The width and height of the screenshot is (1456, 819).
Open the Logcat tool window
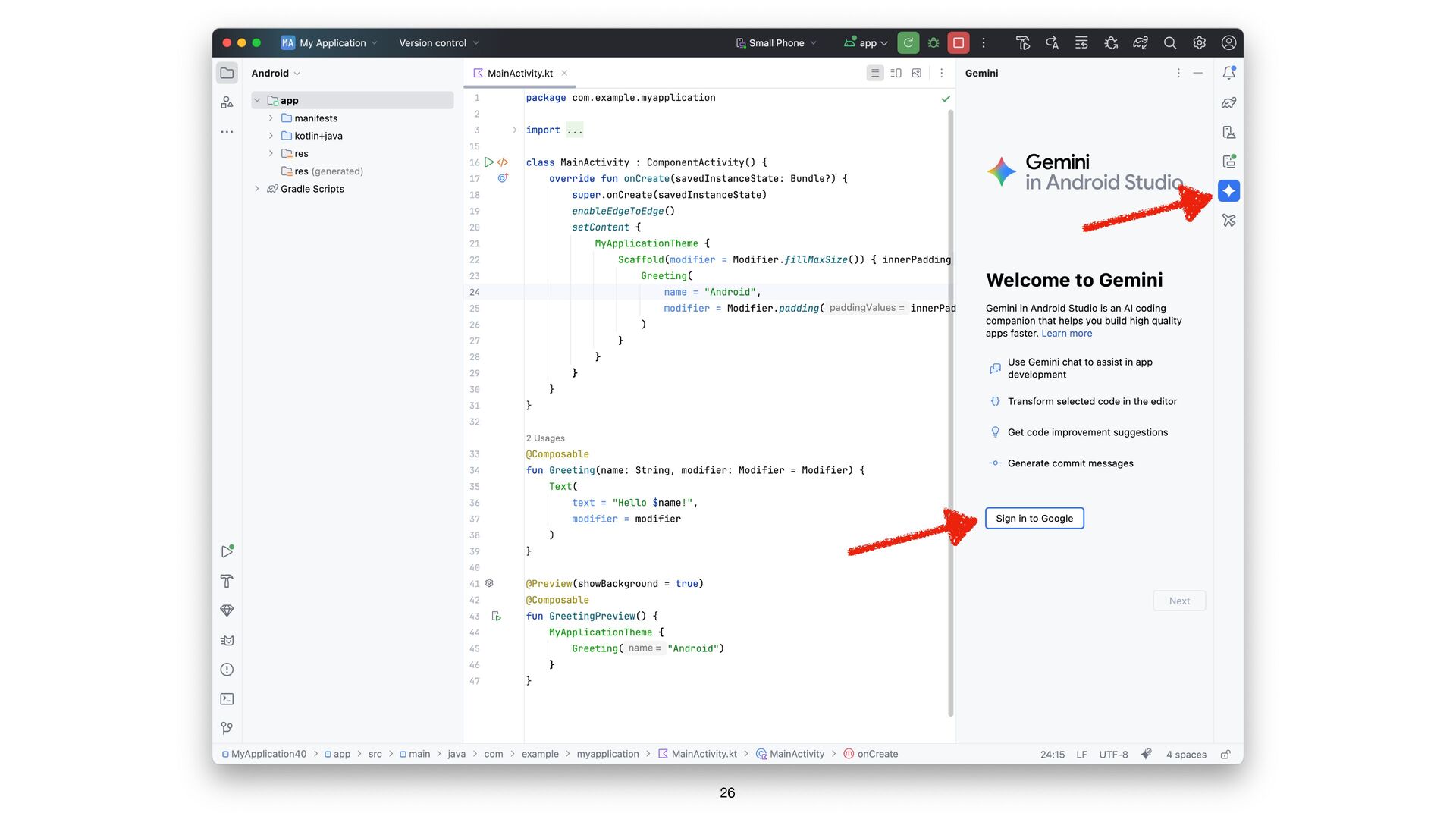click(227, 640)
